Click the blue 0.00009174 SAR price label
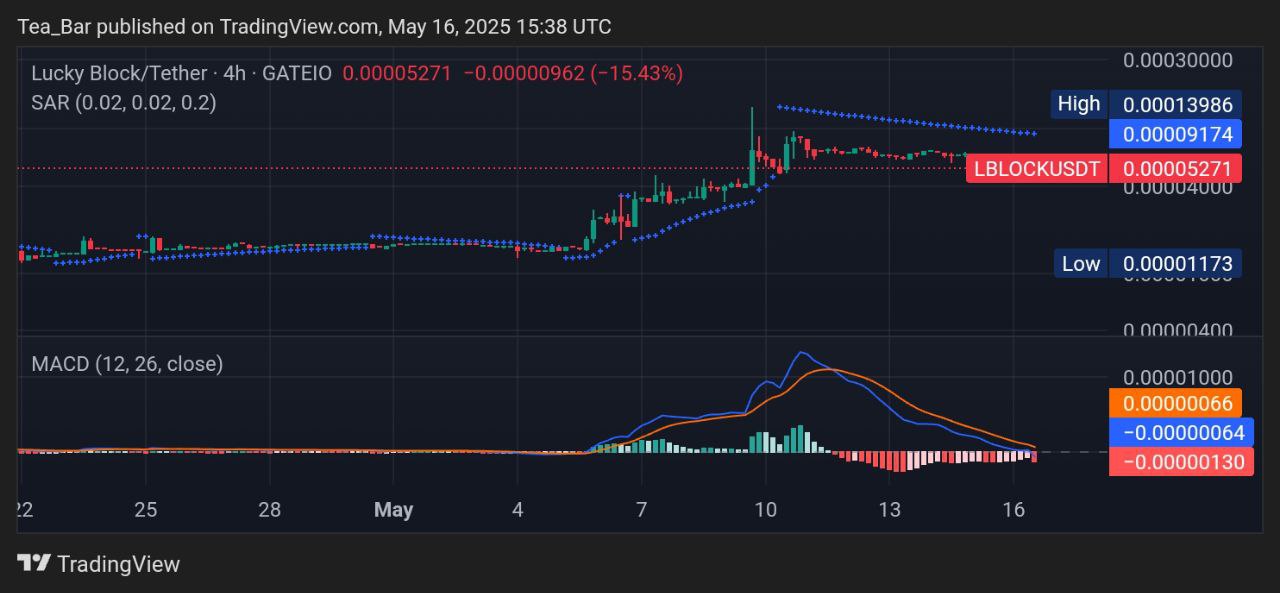Image resolution: width=1280 pixels, height=593 pixels. tap(1177, 134)
